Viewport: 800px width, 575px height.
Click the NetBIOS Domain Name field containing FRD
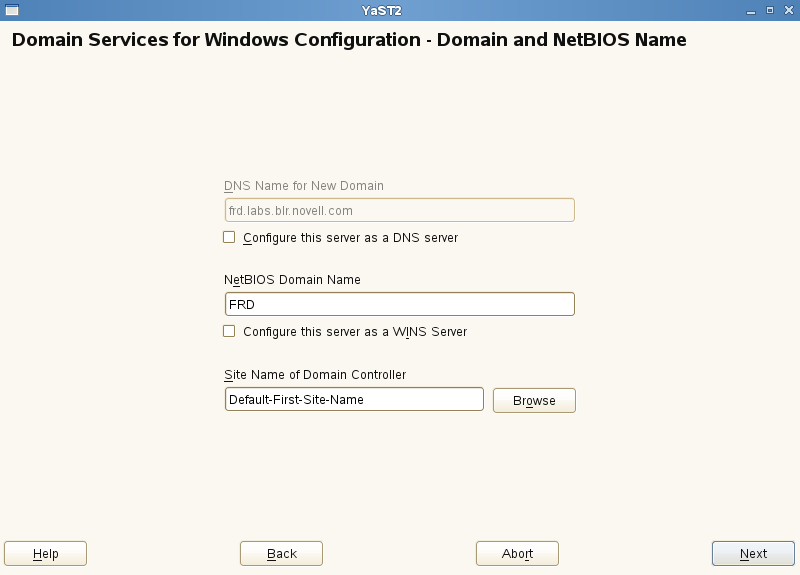coord(400,304)
